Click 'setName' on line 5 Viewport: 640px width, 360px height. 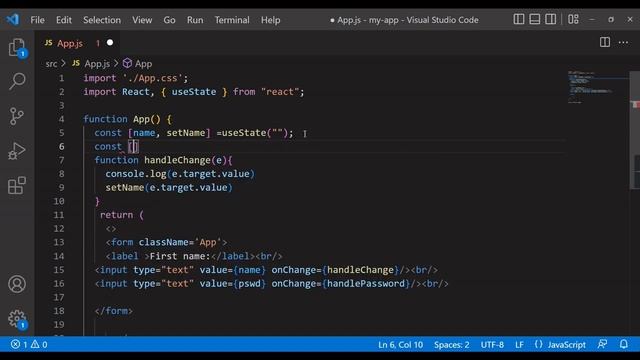(x=186, y=133)
